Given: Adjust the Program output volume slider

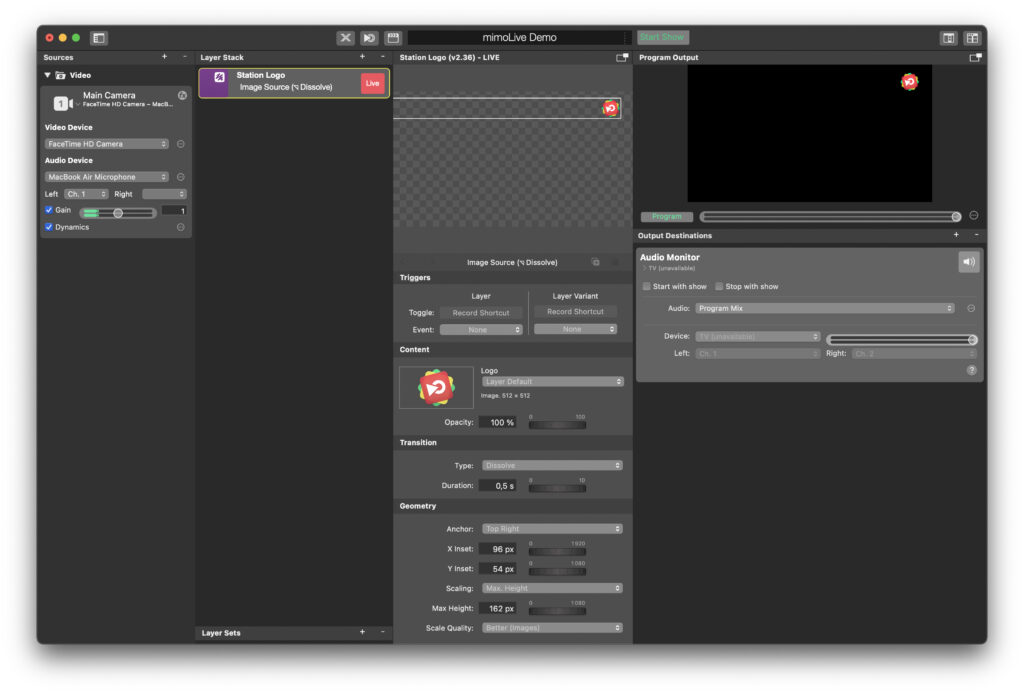Looking at the screenshot, I should click(x=830, y=216).
